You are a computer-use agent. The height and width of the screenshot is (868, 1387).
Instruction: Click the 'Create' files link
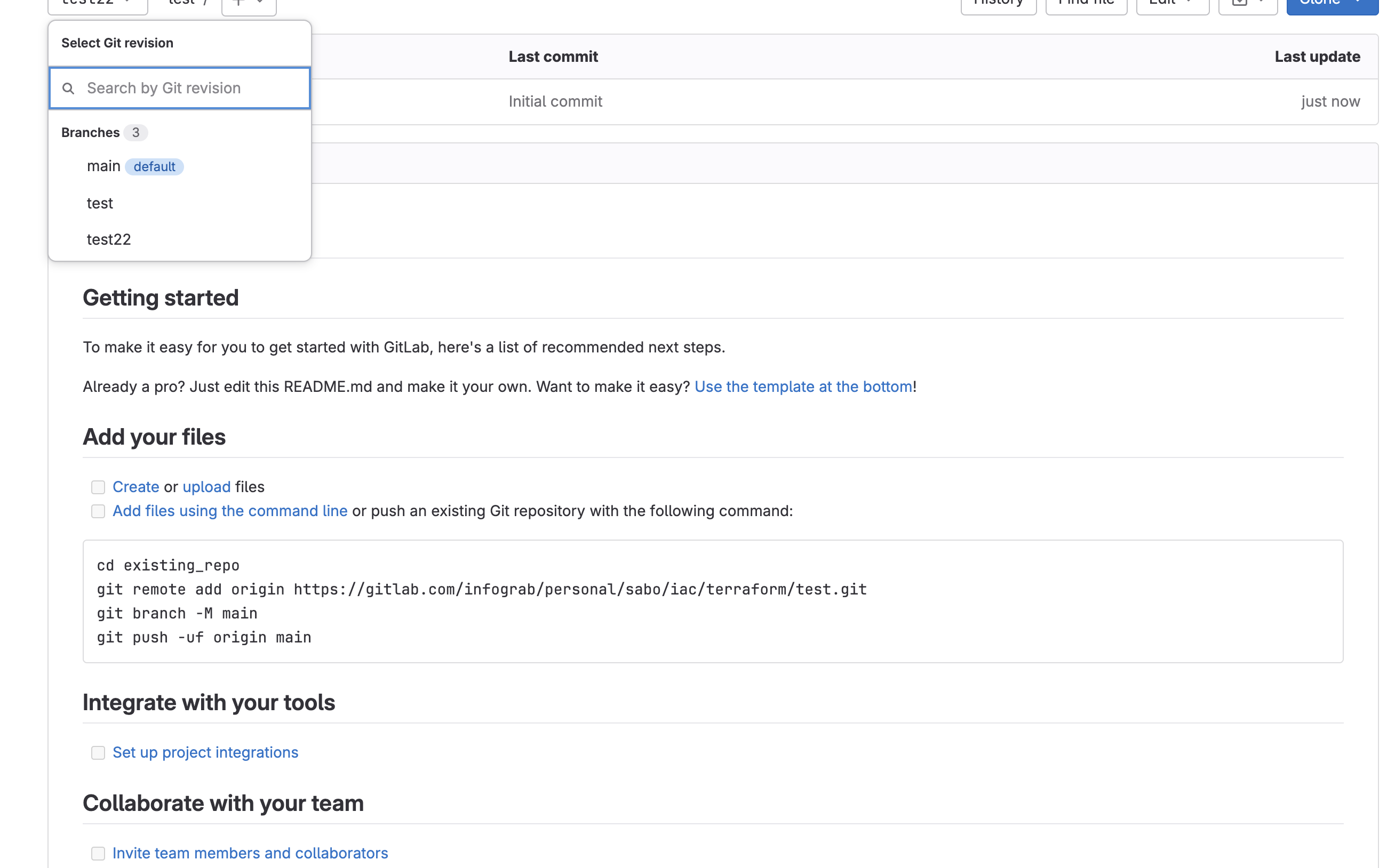pyautogui.click(x=135, y=487)
